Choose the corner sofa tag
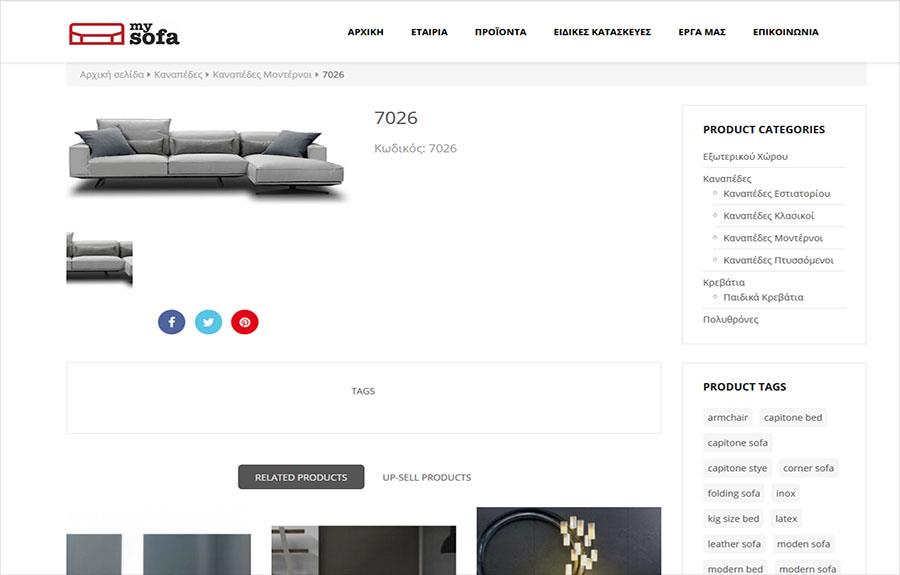The width and height of the screenshot is (900, 575). (808, 468)
